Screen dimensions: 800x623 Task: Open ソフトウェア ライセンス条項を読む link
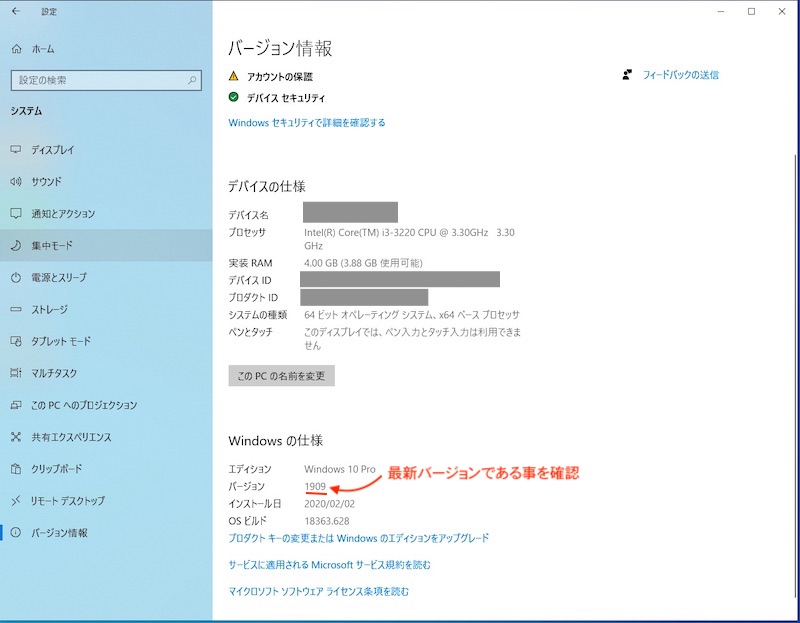point(318,591)
